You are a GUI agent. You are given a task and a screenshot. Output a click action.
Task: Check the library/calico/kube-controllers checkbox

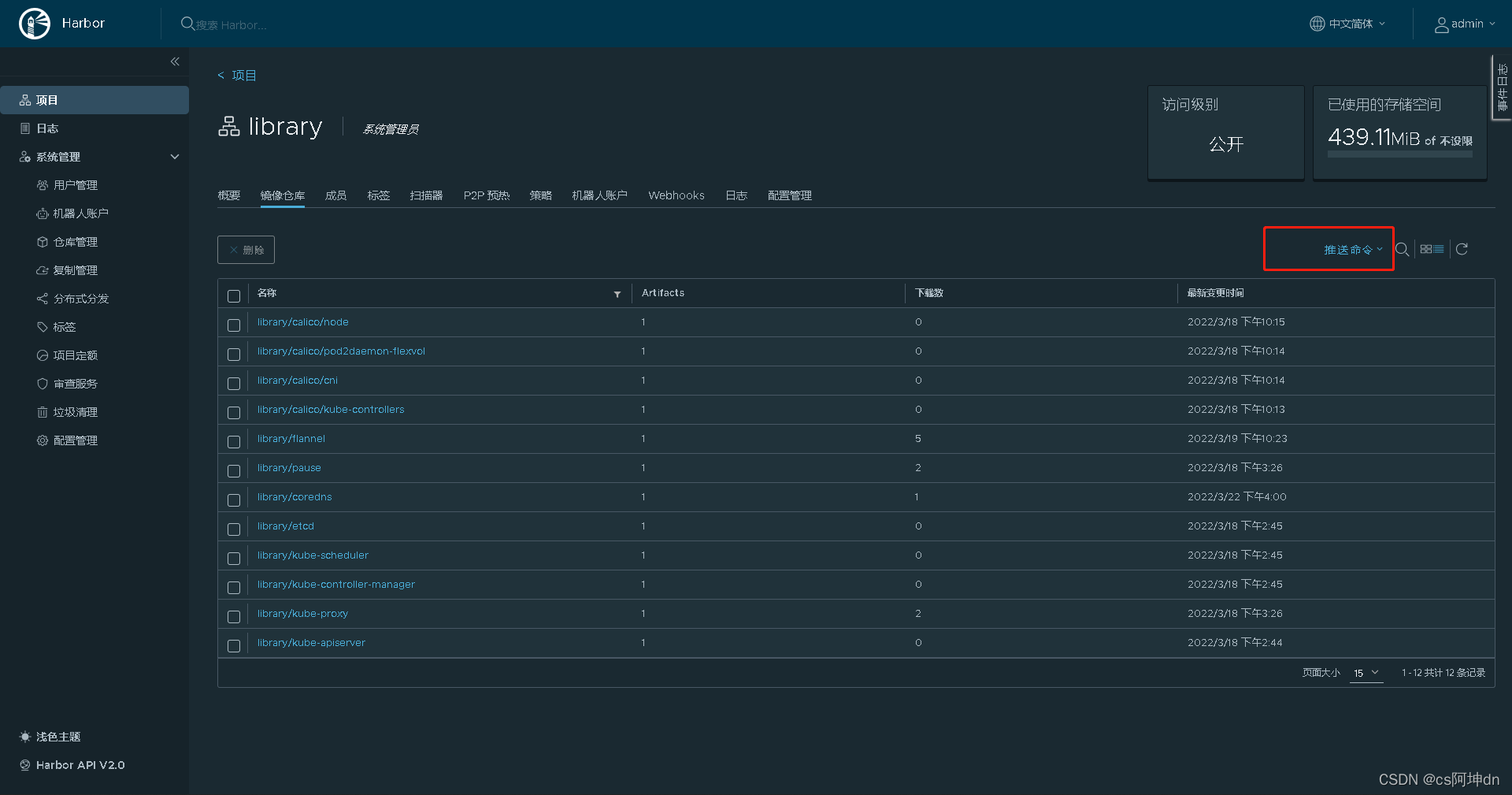pyautogui.click(x=234, y=413)
